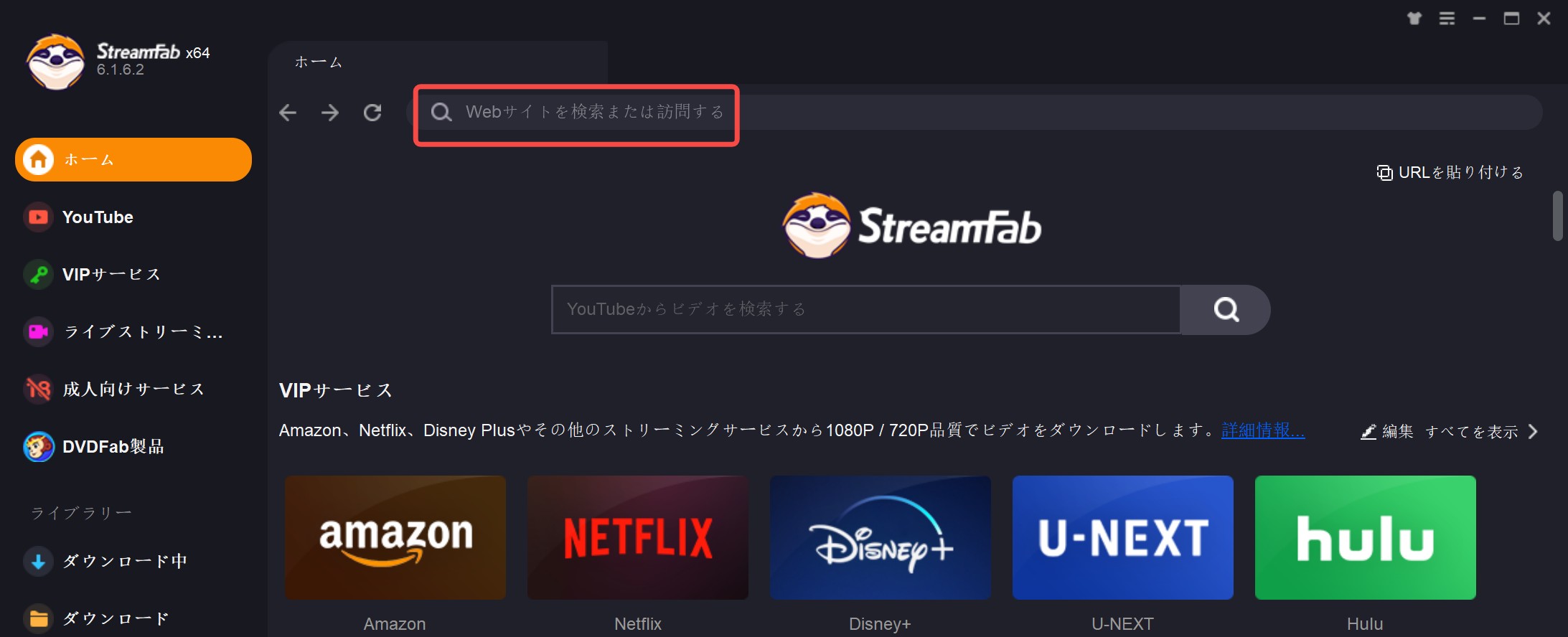The height and width of the screenshot is (637, 1568).
Task: Open the ライブストリーミング camera icon
Action: click(39, 331)
